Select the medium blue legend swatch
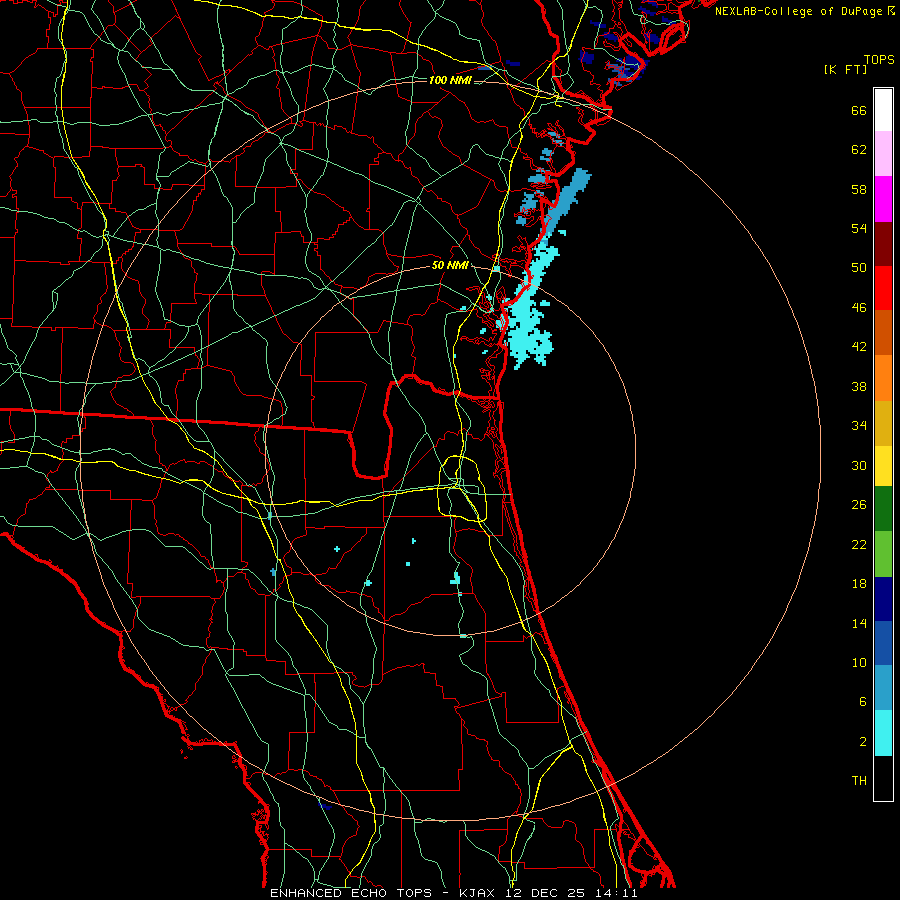Image resolution: width=900 pixels, height=900 pixels. pos(883,643)
